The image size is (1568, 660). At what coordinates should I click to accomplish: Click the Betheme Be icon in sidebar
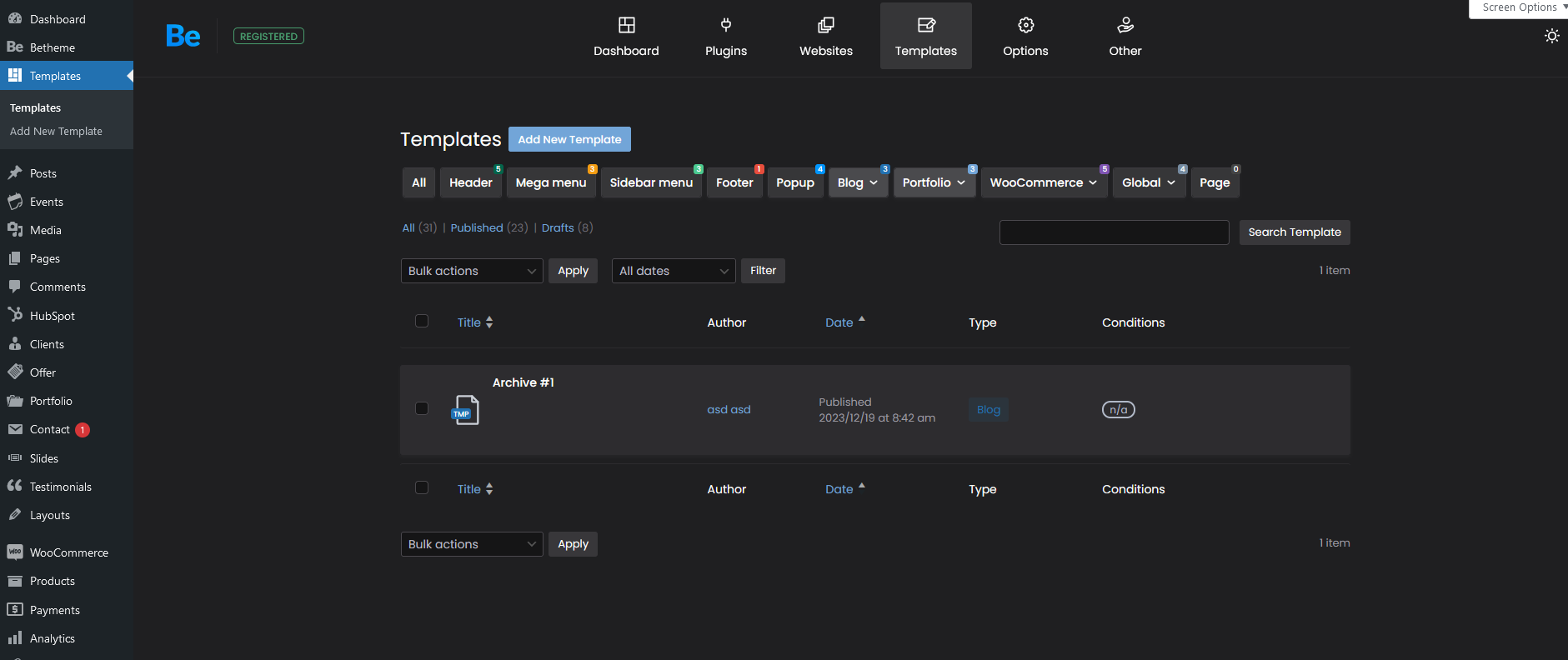[x=15, y=47]
